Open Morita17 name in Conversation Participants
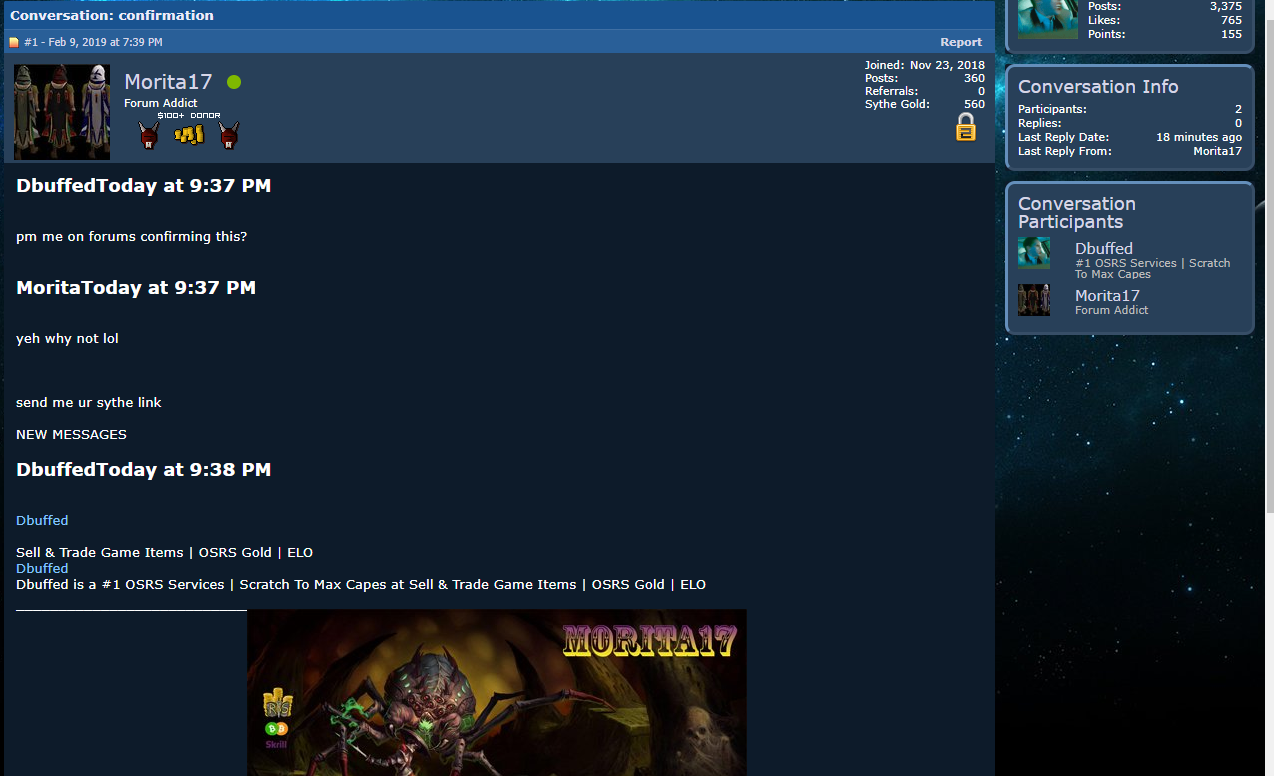 [1107, 295]
